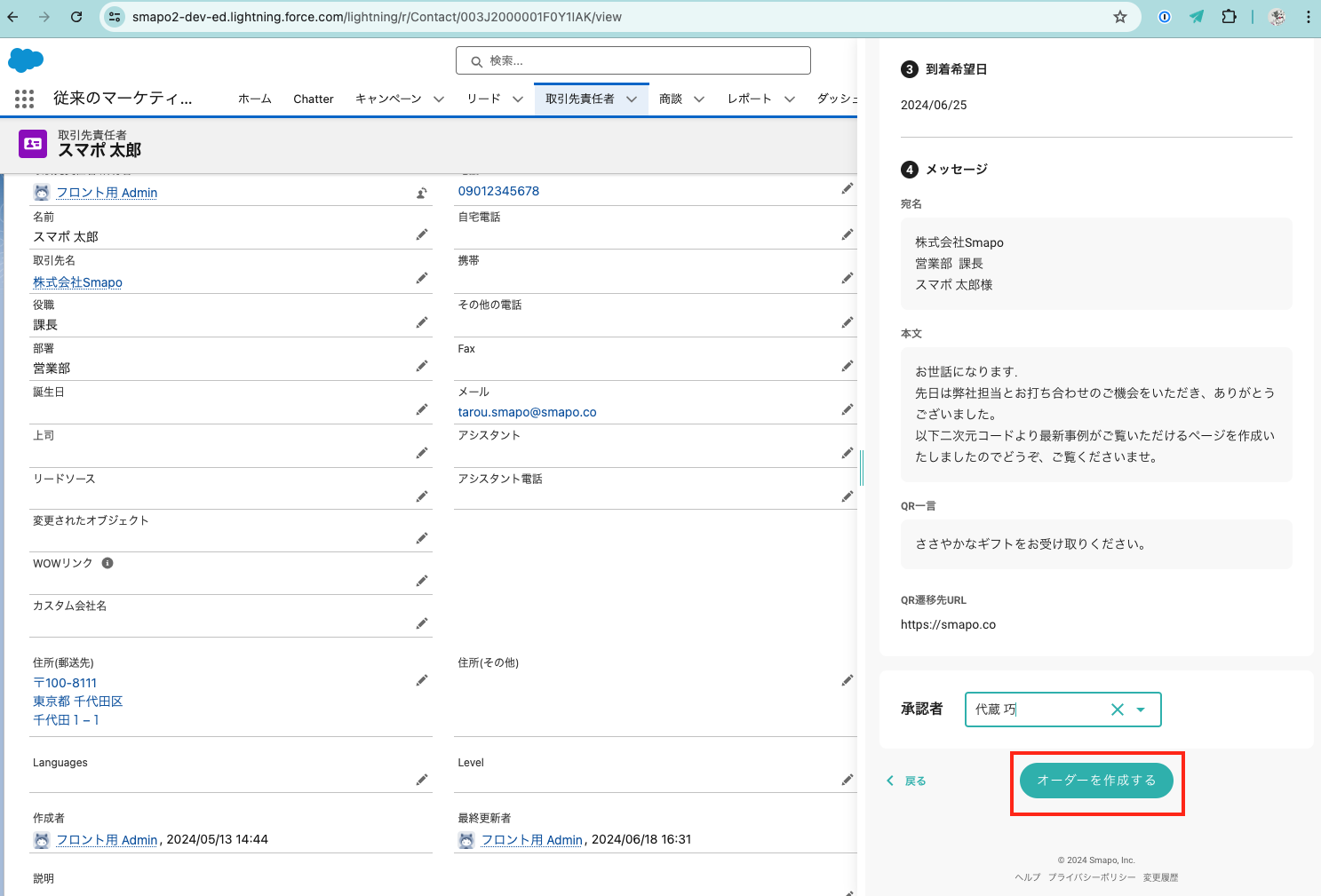Change owner icon next to フロント用 Admin
1321x896 pixels.
point(422,193)
